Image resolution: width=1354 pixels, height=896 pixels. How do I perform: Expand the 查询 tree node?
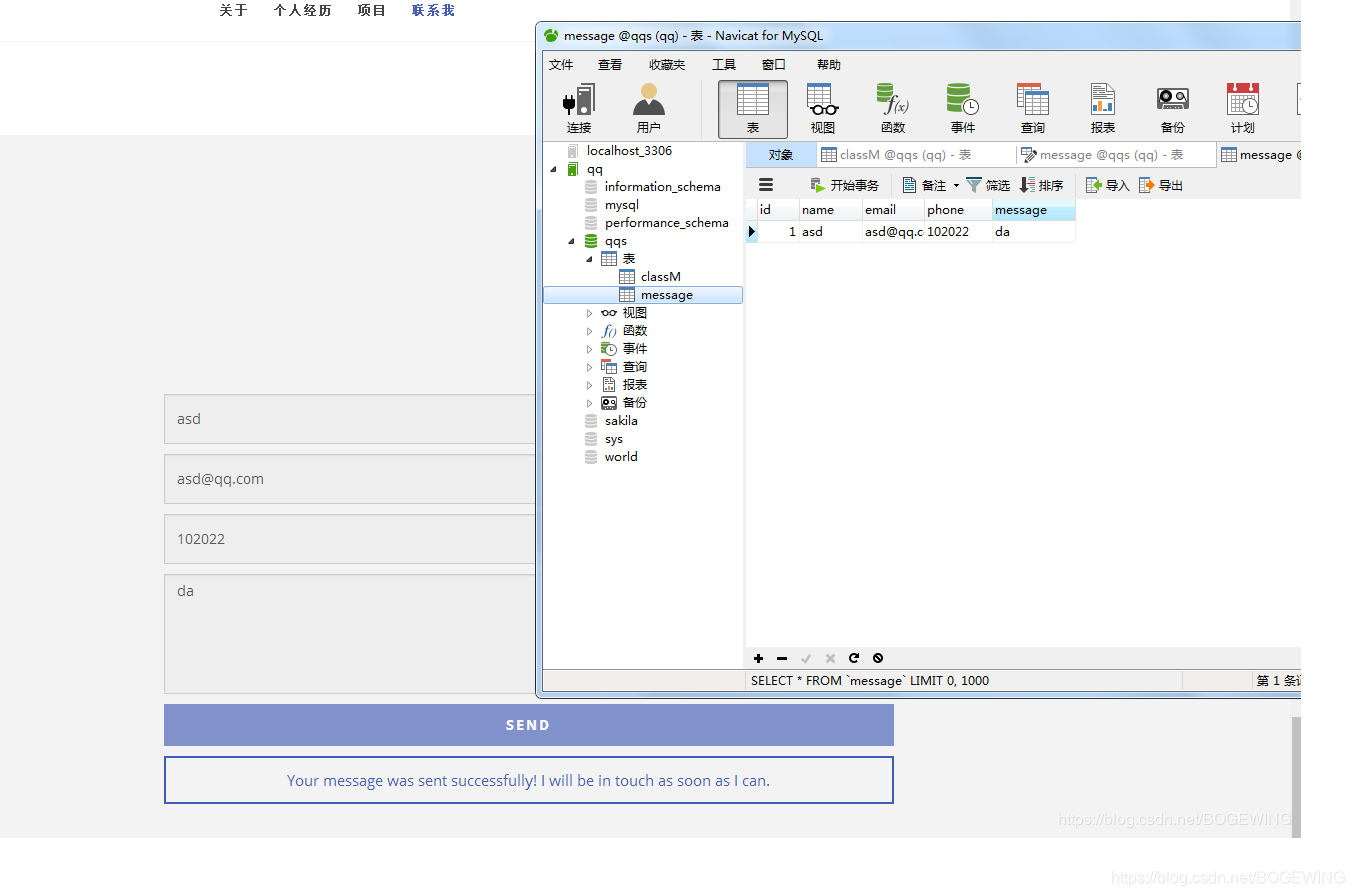tap(589, 367)
